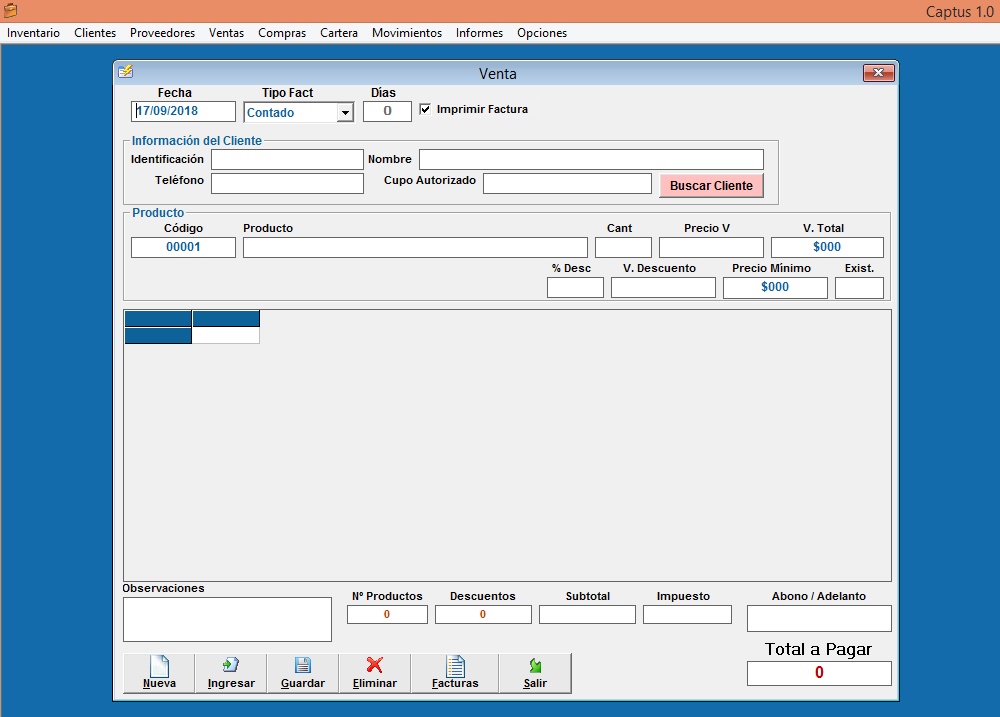Focus the Fecha date field

tap(184, 112)
